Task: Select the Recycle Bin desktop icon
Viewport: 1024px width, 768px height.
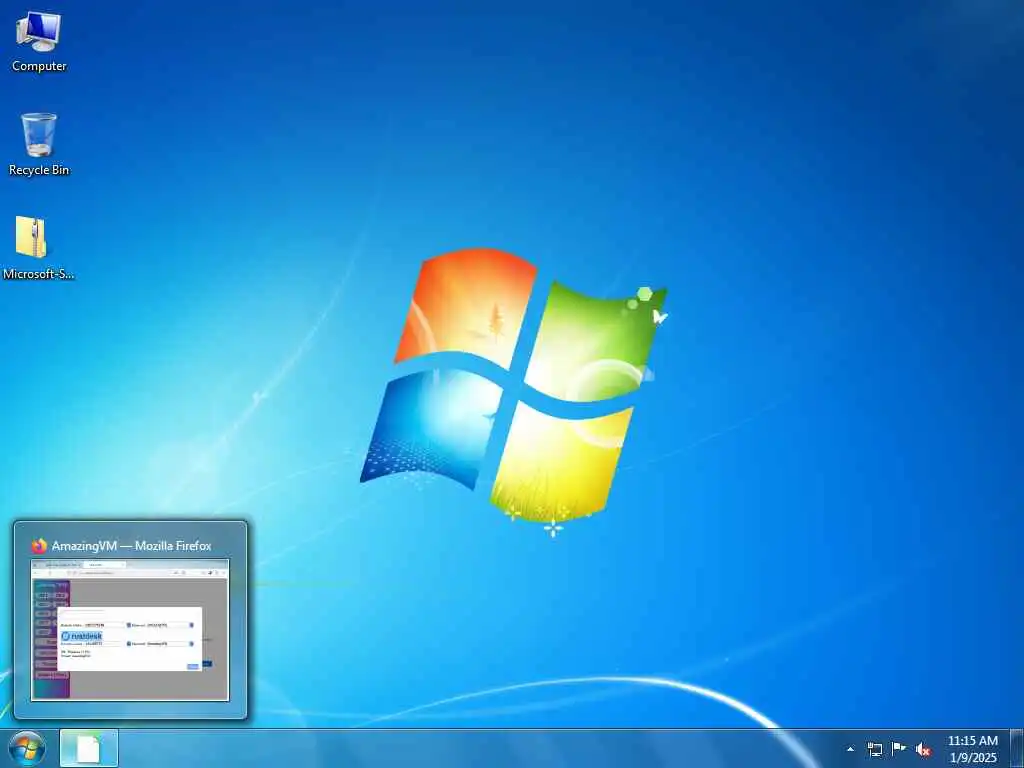Action: pos(39,144)
